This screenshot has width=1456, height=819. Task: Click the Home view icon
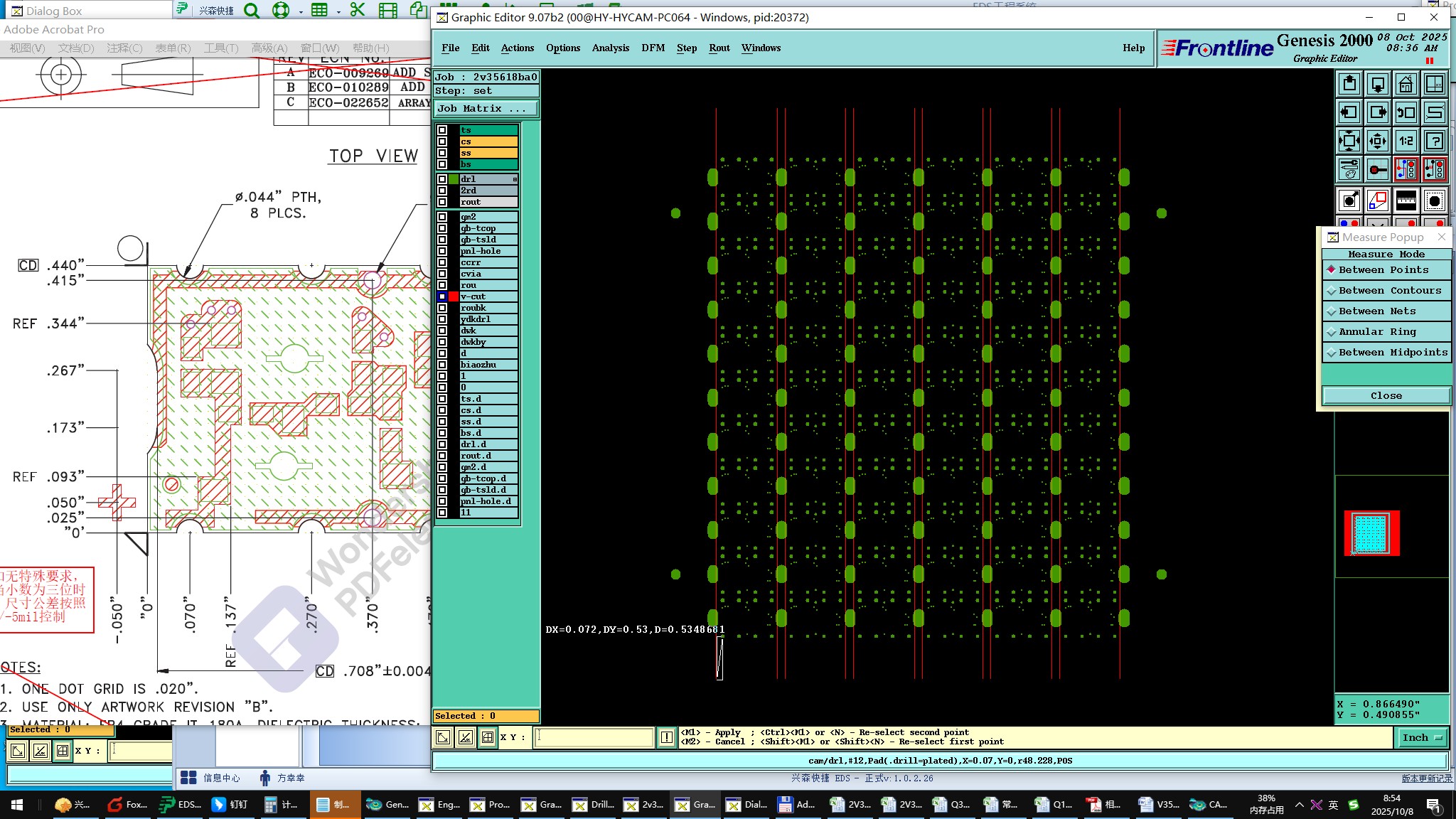point(1406,85)
